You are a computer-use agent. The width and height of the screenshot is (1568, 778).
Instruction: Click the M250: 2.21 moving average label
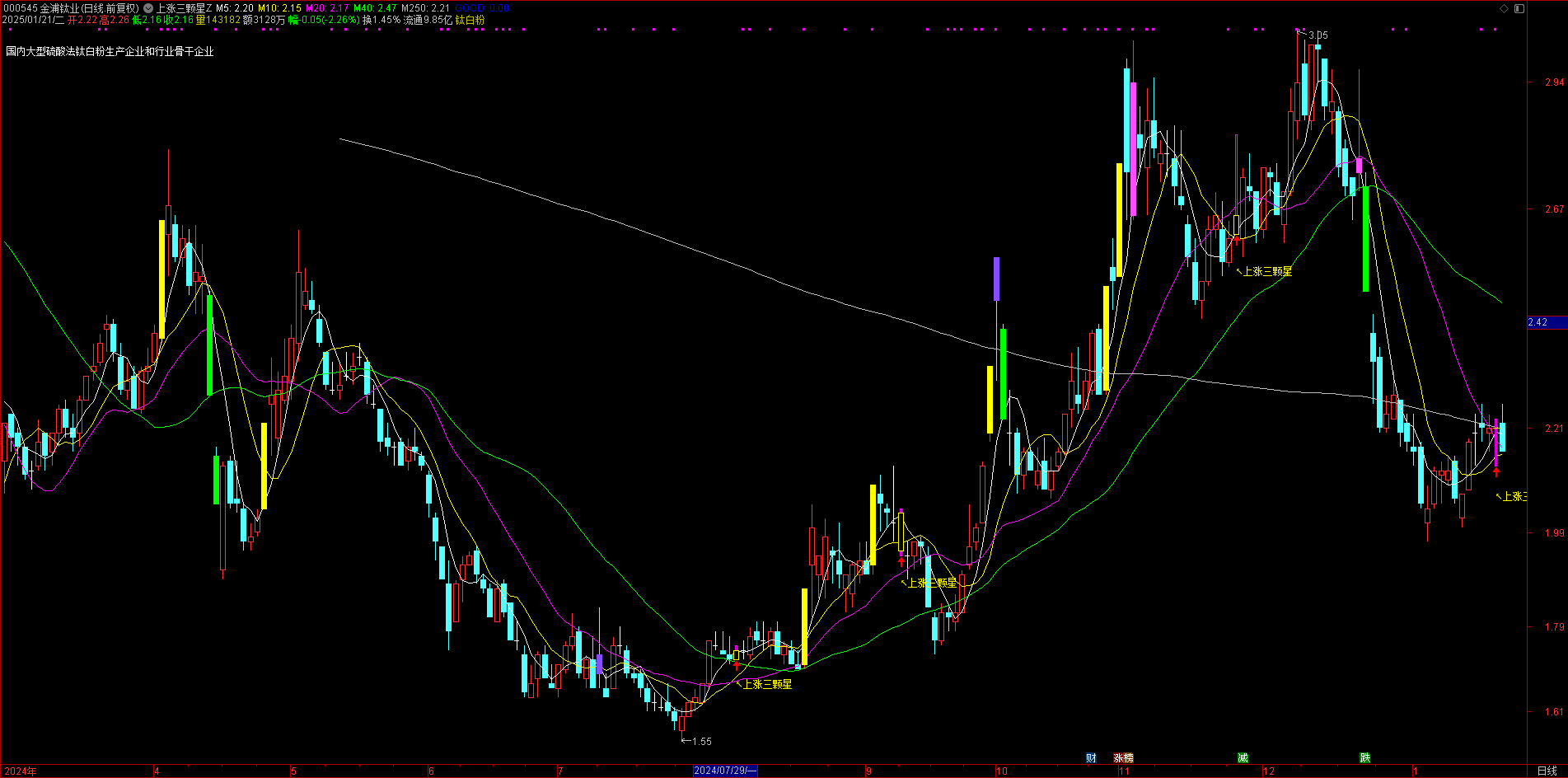tap(426, 8)
